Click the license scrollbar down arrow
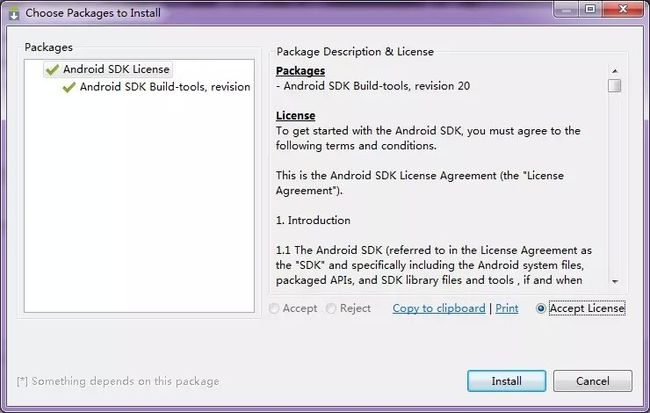Image resolution: width=650 pixels, height=413 pixels. 615,281
